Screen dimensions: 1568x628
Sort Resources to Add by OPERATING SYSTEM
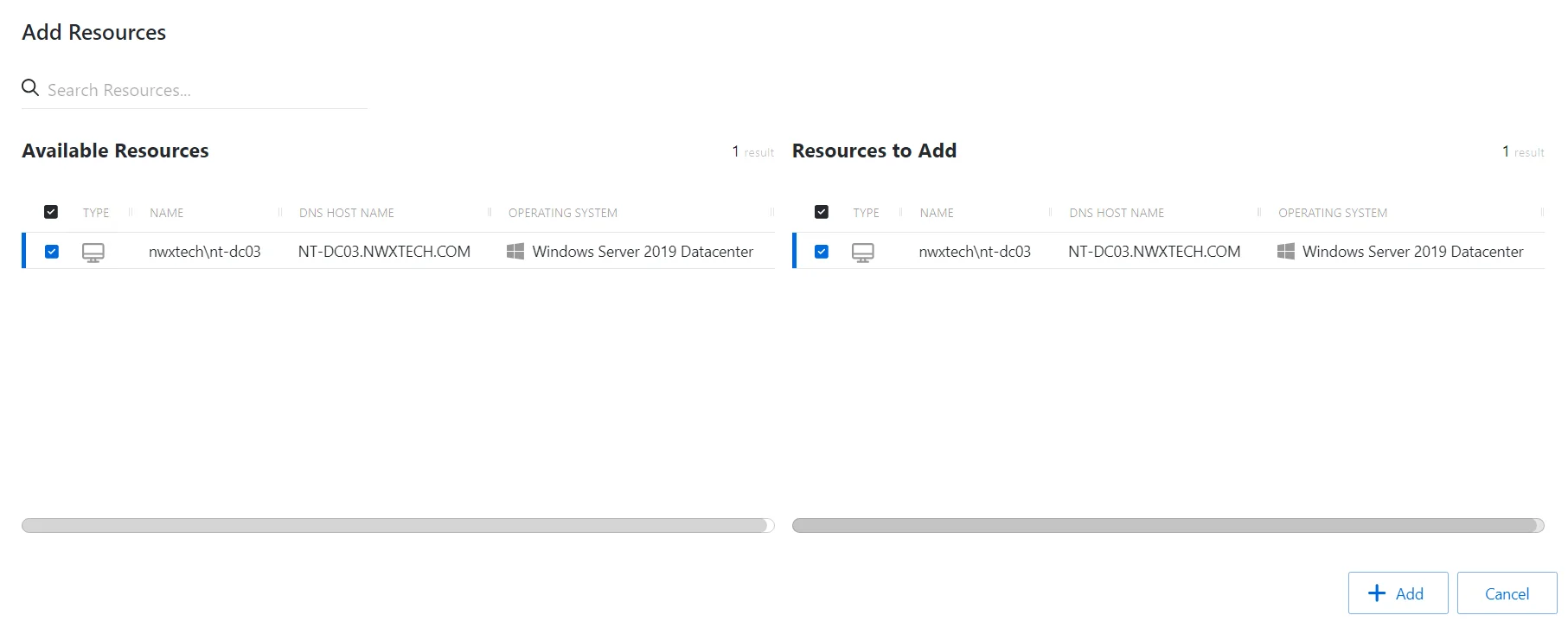coord(1333,213)
